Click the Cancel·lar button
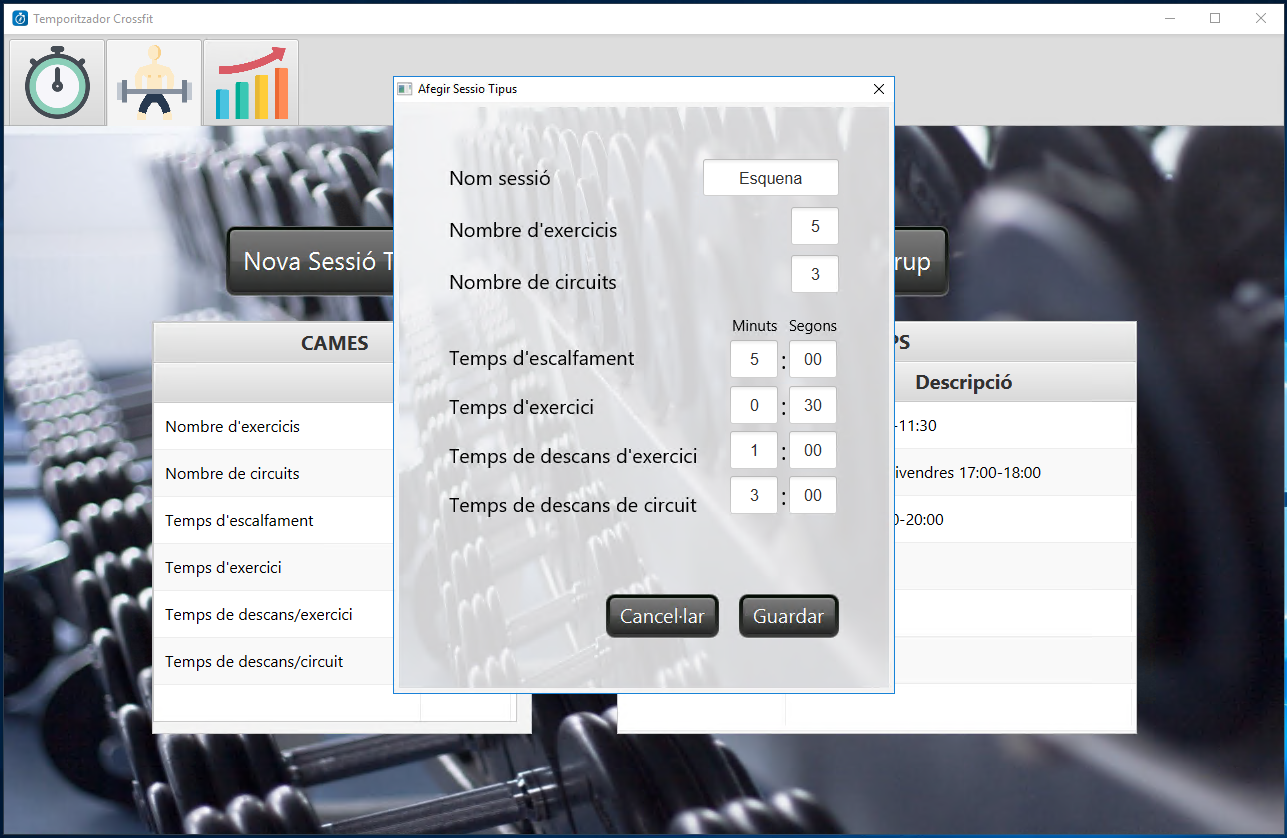The height and width of the screenshot is (838, 1287). [x=662, y=616]
